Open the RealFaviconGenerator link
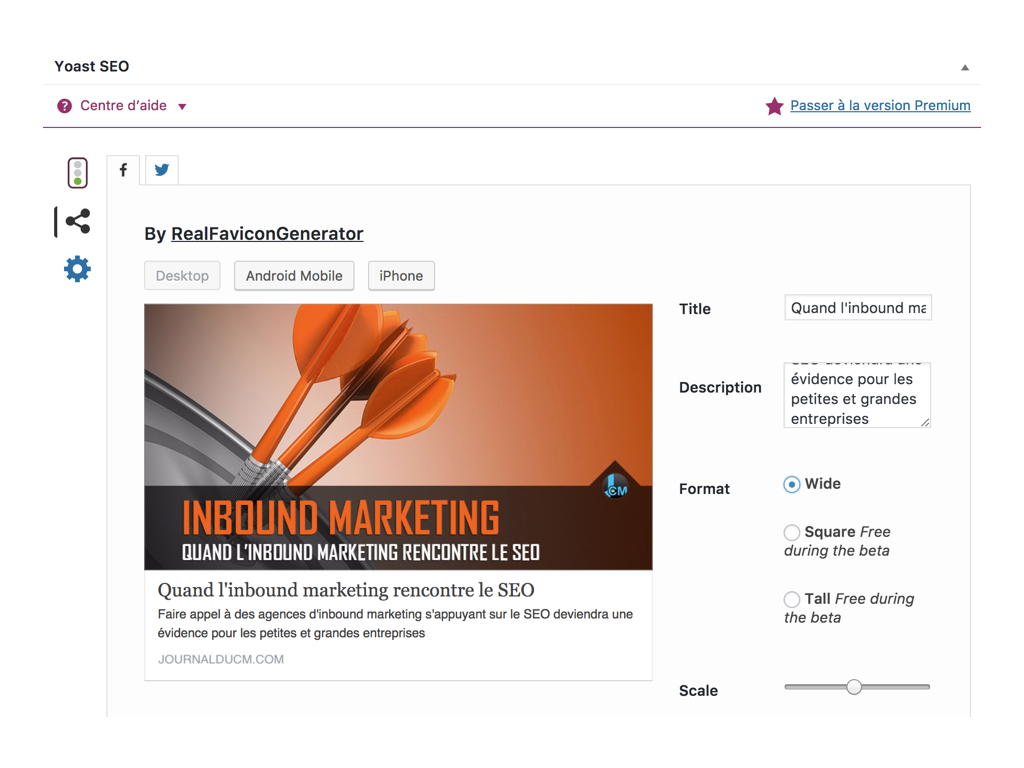 (267, 234)
